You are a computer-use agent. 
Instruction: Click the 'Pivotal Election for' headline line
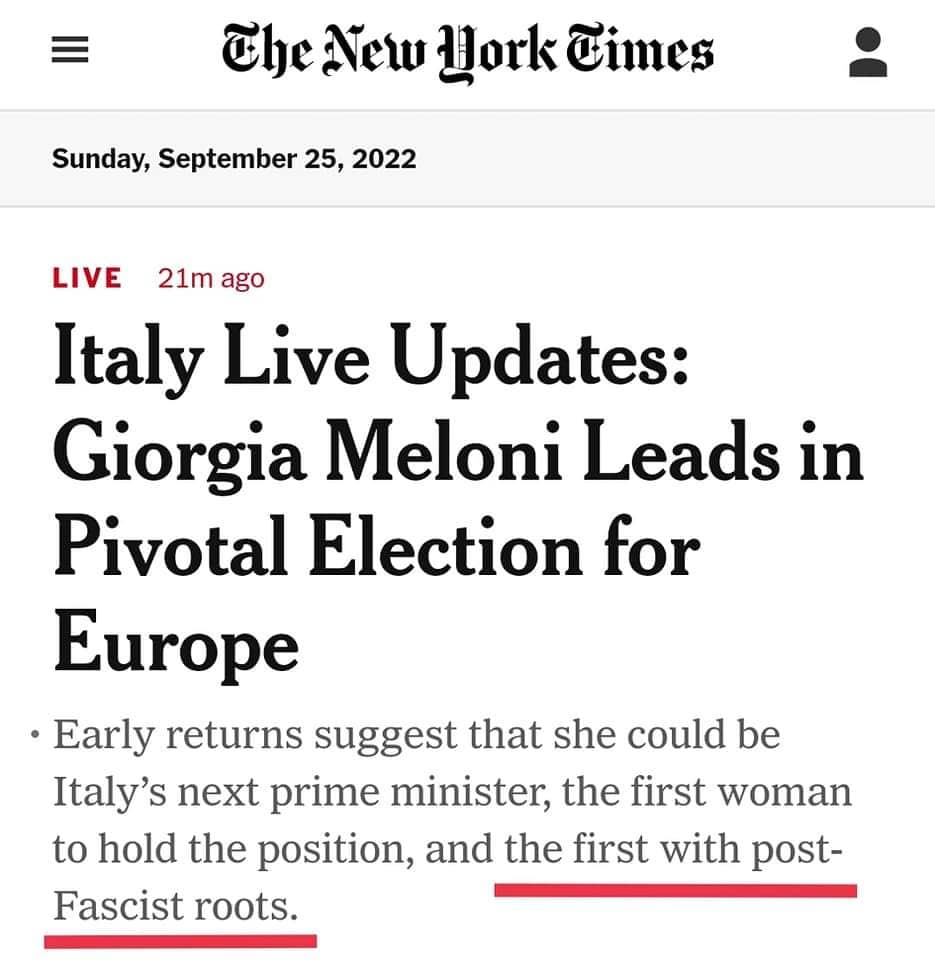(x=377, y=546)
